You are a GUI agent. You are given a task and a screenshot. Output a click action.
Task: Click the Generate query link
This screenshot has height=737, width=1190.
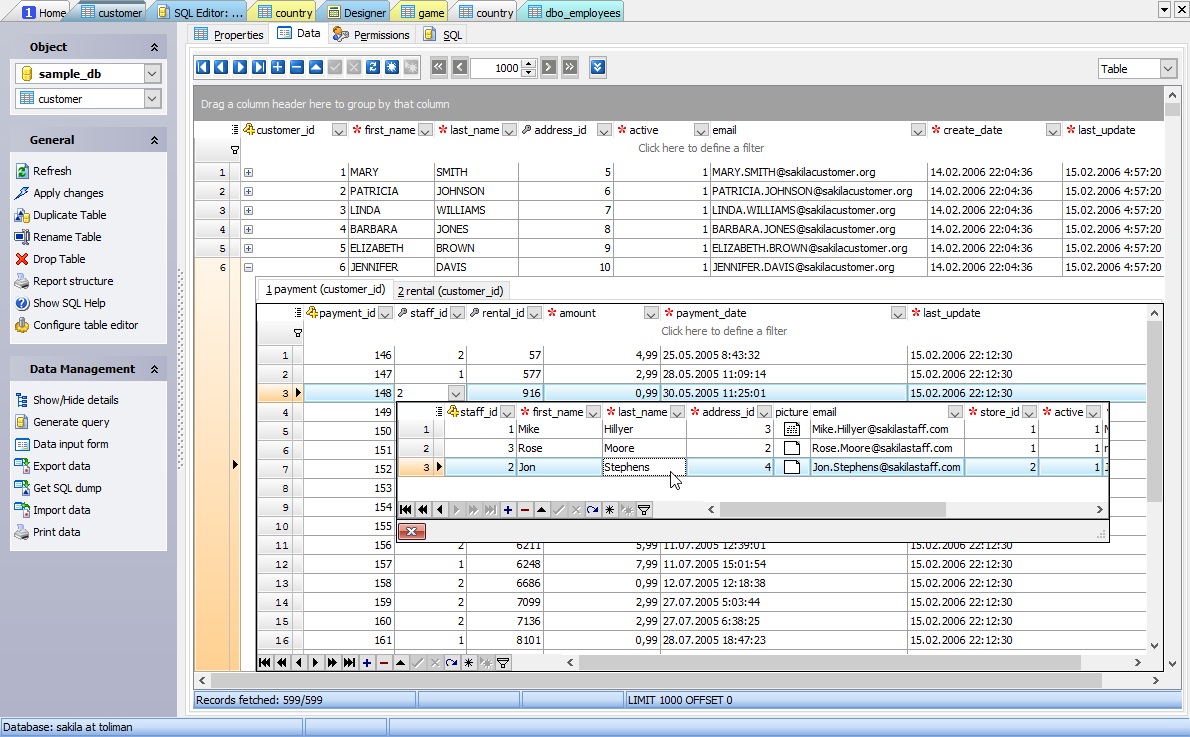coord(71,422)
